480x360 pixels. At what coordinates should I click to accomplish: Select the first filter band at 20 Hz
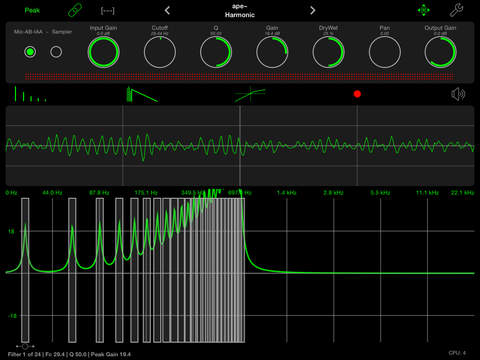pos(25,270)
